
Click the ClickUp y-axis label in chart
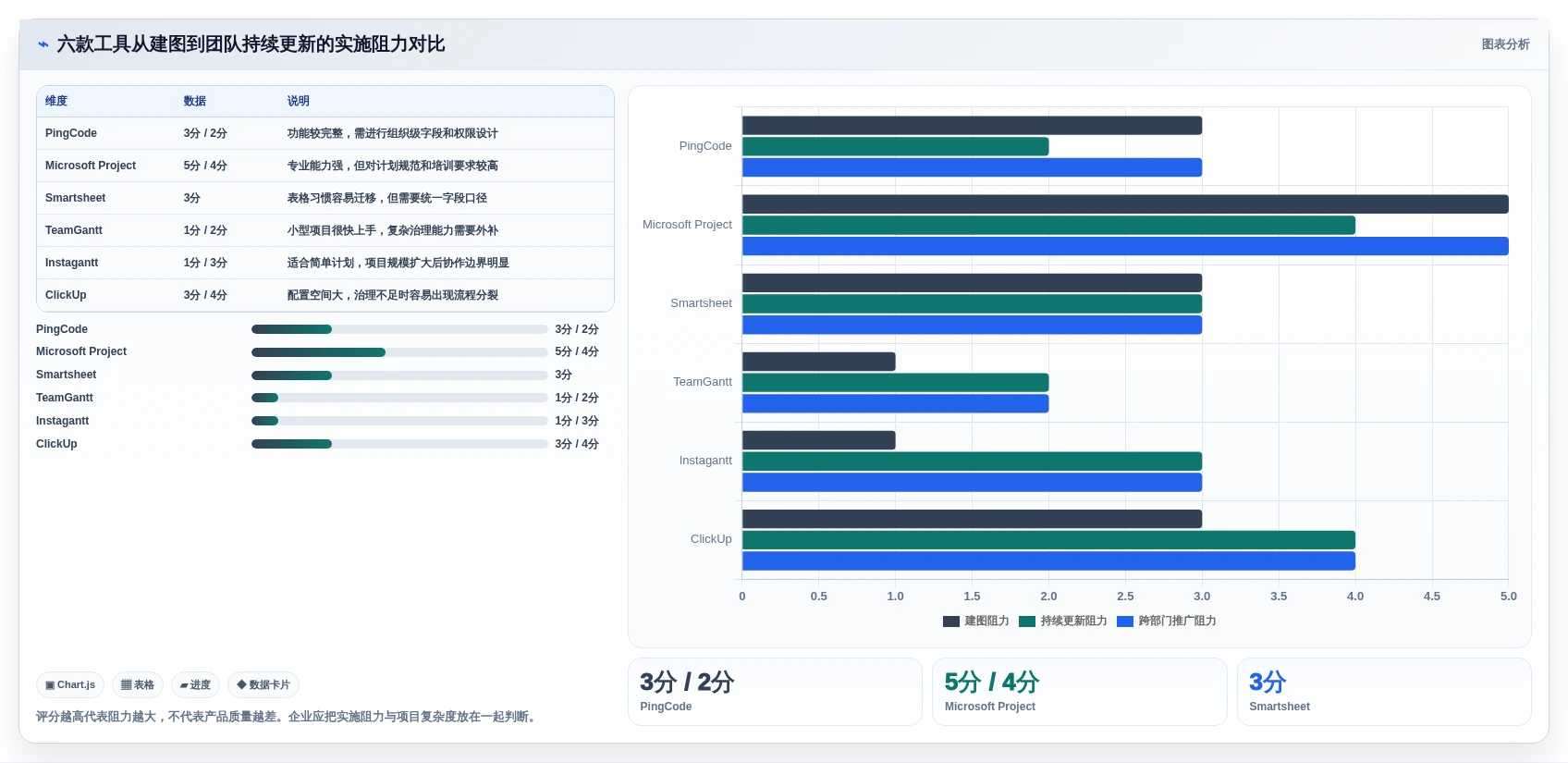711,539
